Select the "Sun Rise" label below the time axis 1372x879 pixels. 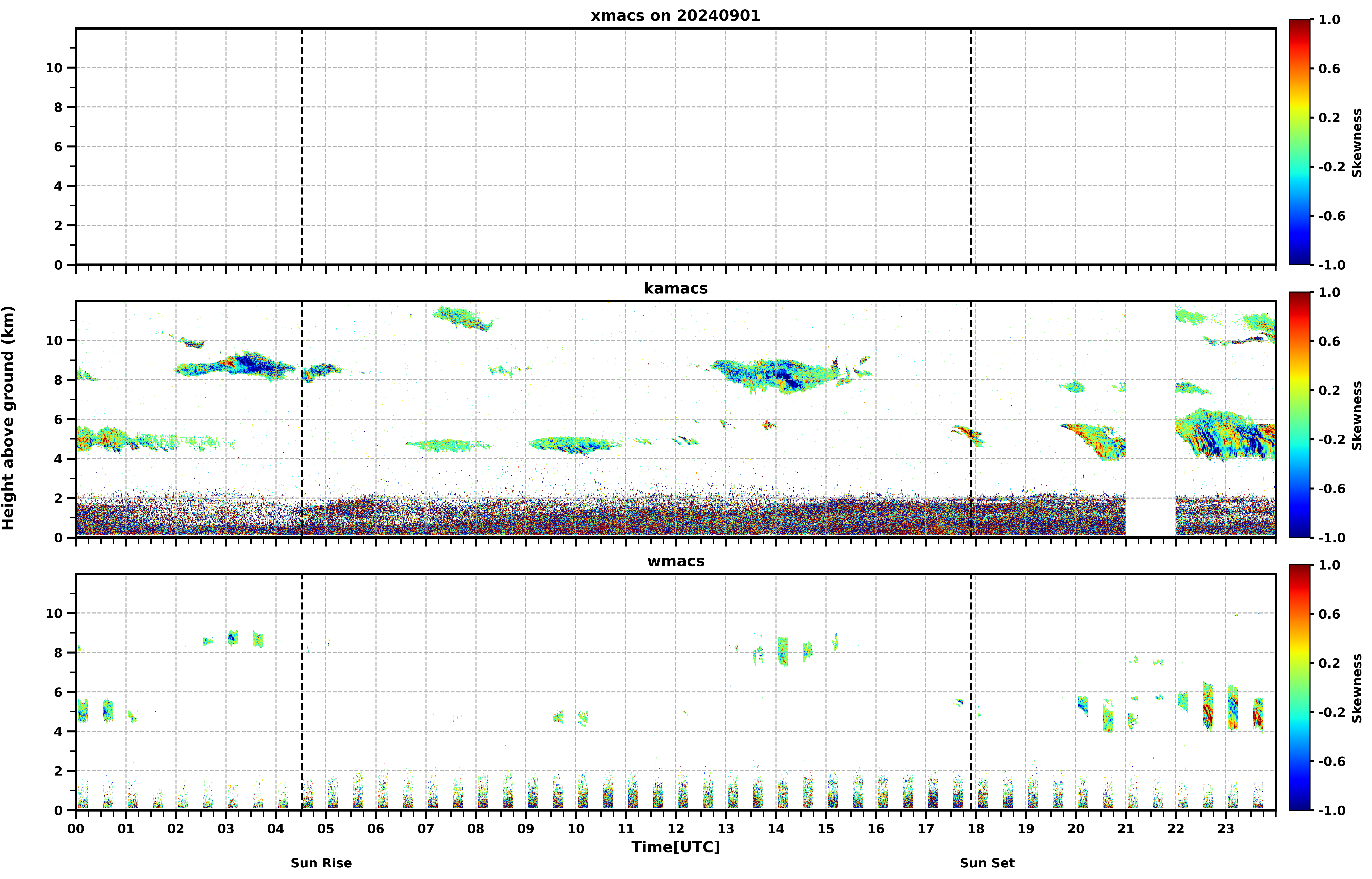coord(321,863)
